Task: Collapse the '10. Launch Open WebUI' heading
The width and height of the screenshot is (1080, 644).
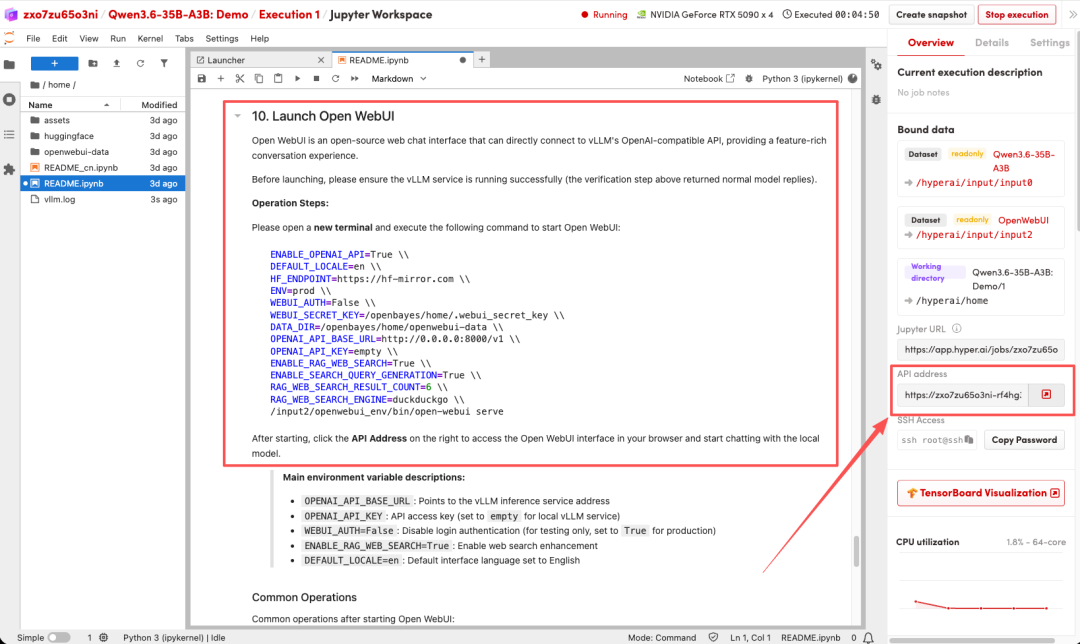Action: click(237, 116)
